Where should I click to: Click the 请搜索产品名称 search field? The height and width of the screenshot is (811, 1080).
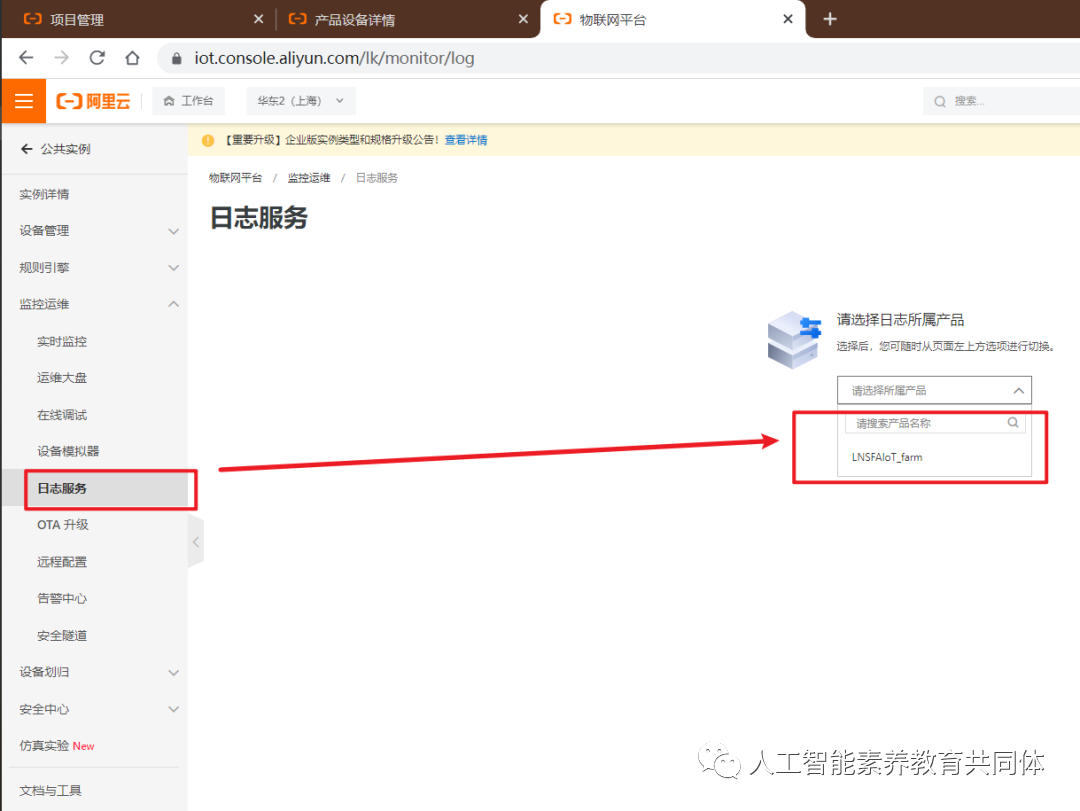pos(935,422)
